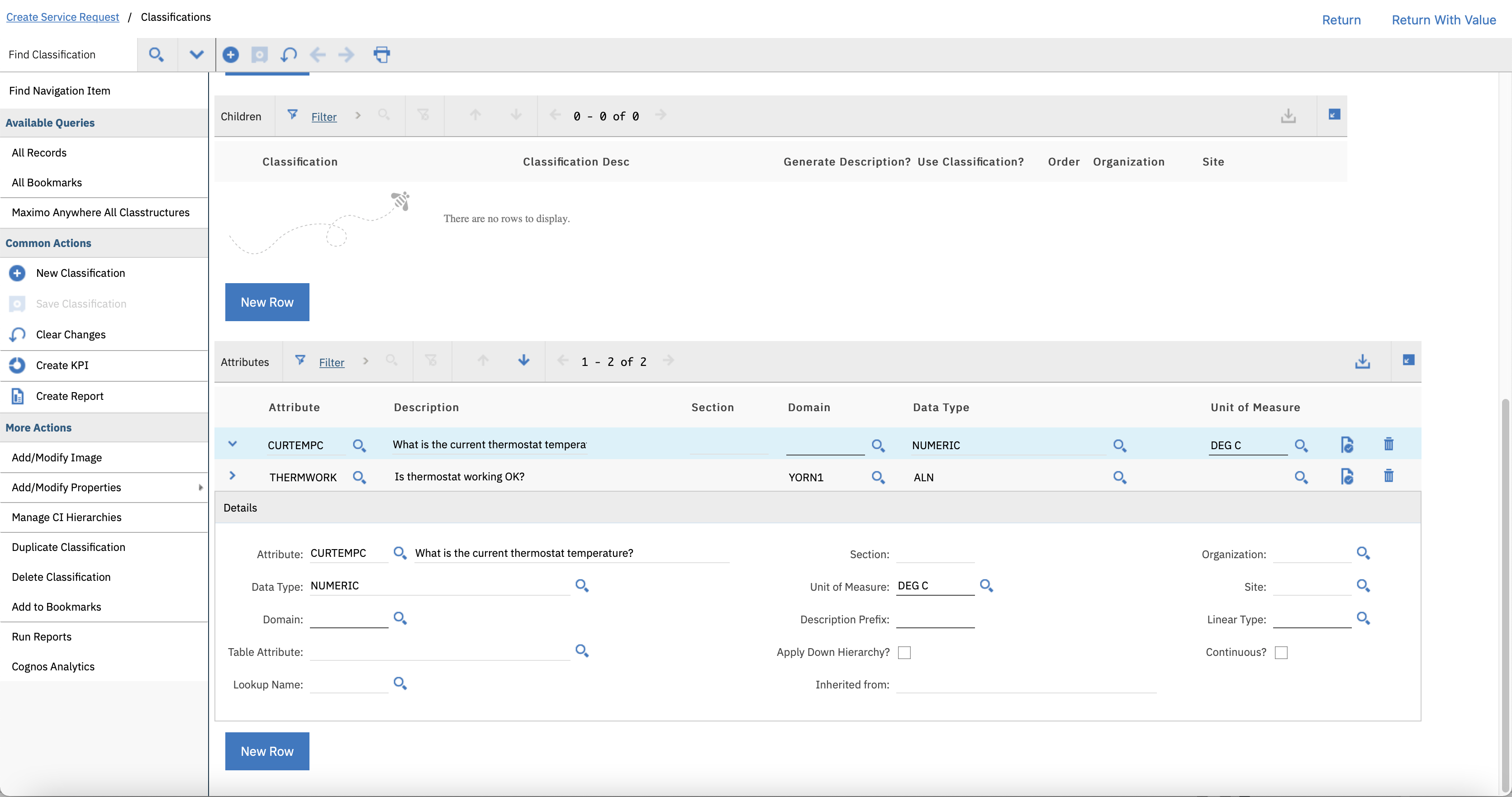Select Duplicate Classification in More Actions

(69, 547)
